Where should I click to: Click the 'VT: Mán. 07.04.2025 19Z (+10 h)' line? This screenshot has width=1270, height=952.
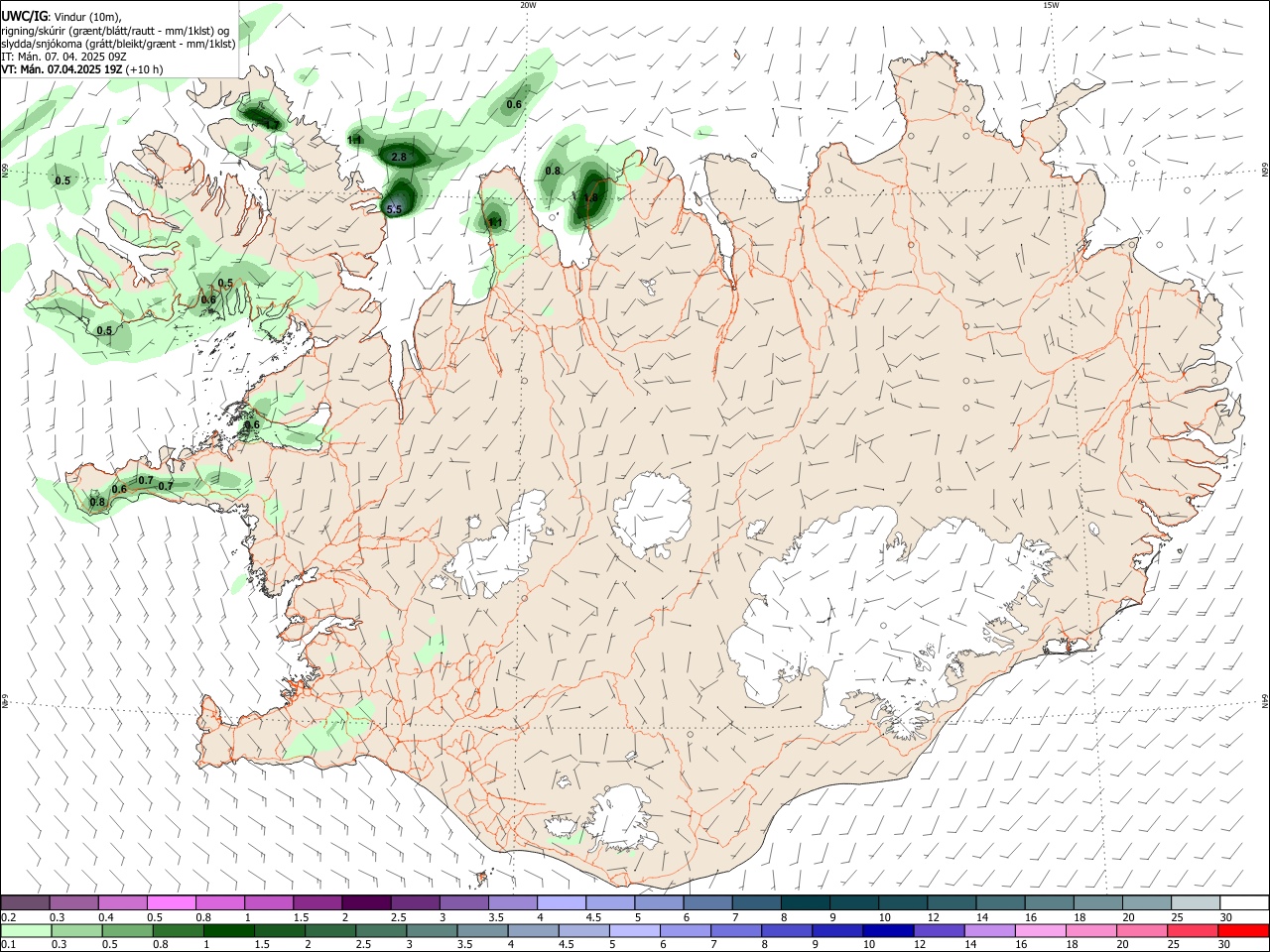82,69
